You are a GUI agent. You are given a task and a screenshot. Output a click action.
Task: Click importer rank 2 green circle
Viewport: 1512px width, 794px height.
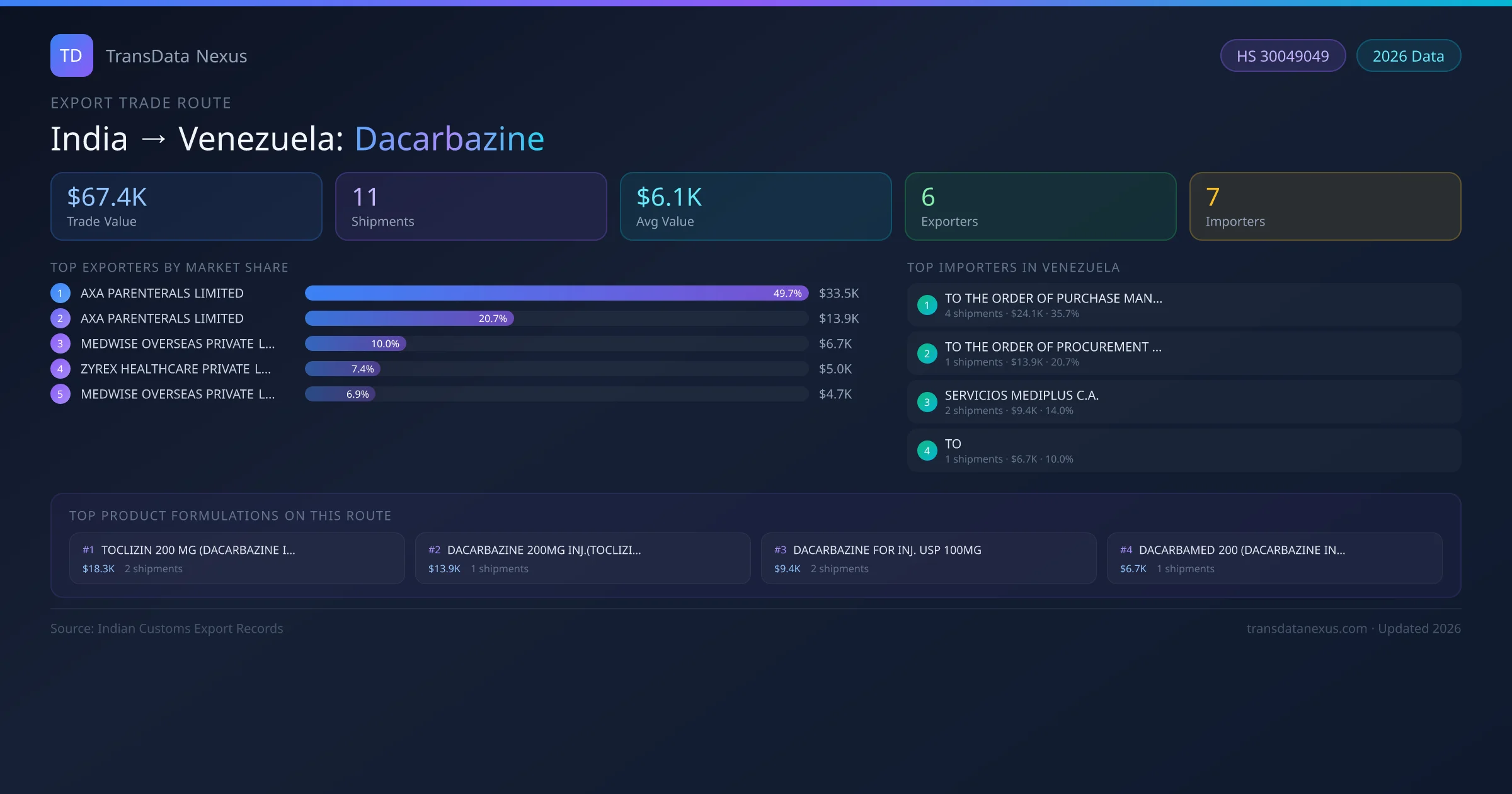[x=927, y=354]
